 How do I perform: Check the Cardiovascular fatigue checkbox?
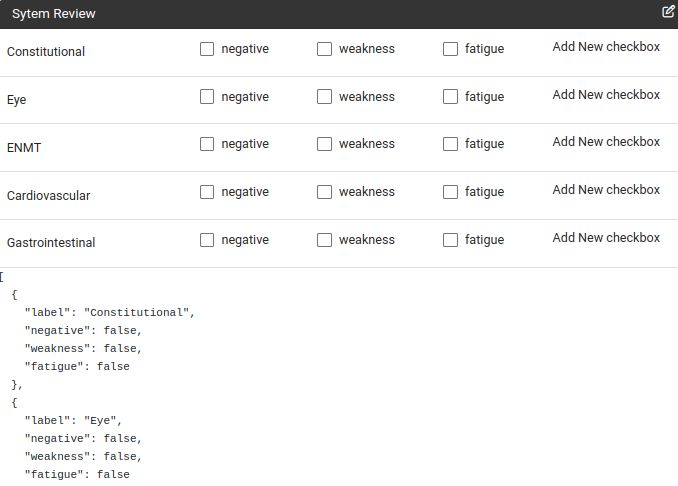(x=450, y=192)
